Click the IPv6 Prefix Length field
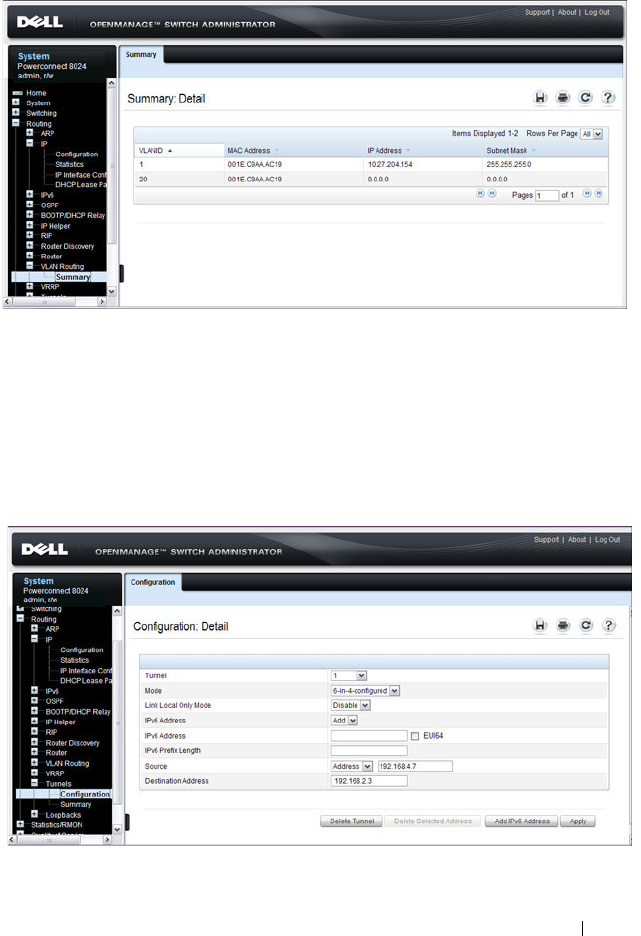The height and width of the screenshot is (936, 641). click(369, 751)
